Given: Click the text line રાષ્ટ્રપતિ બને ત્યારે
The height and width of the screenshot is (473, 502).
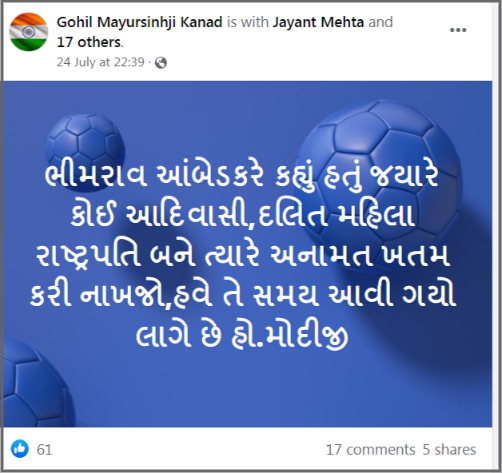Looking at the screenshot, I should [x=242, y=256].
